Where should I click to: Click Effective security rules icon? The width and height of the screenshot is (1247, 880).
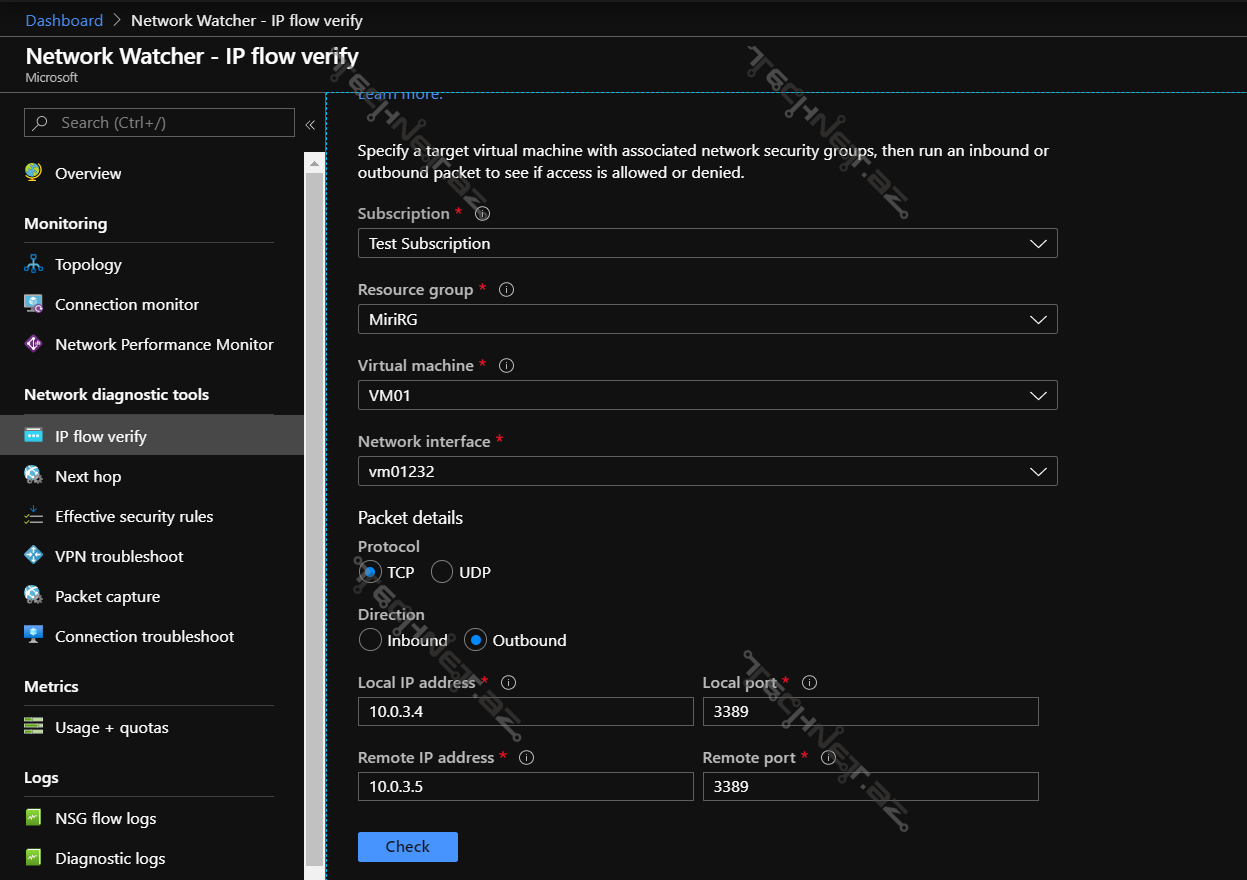click(x=34, y=516)
